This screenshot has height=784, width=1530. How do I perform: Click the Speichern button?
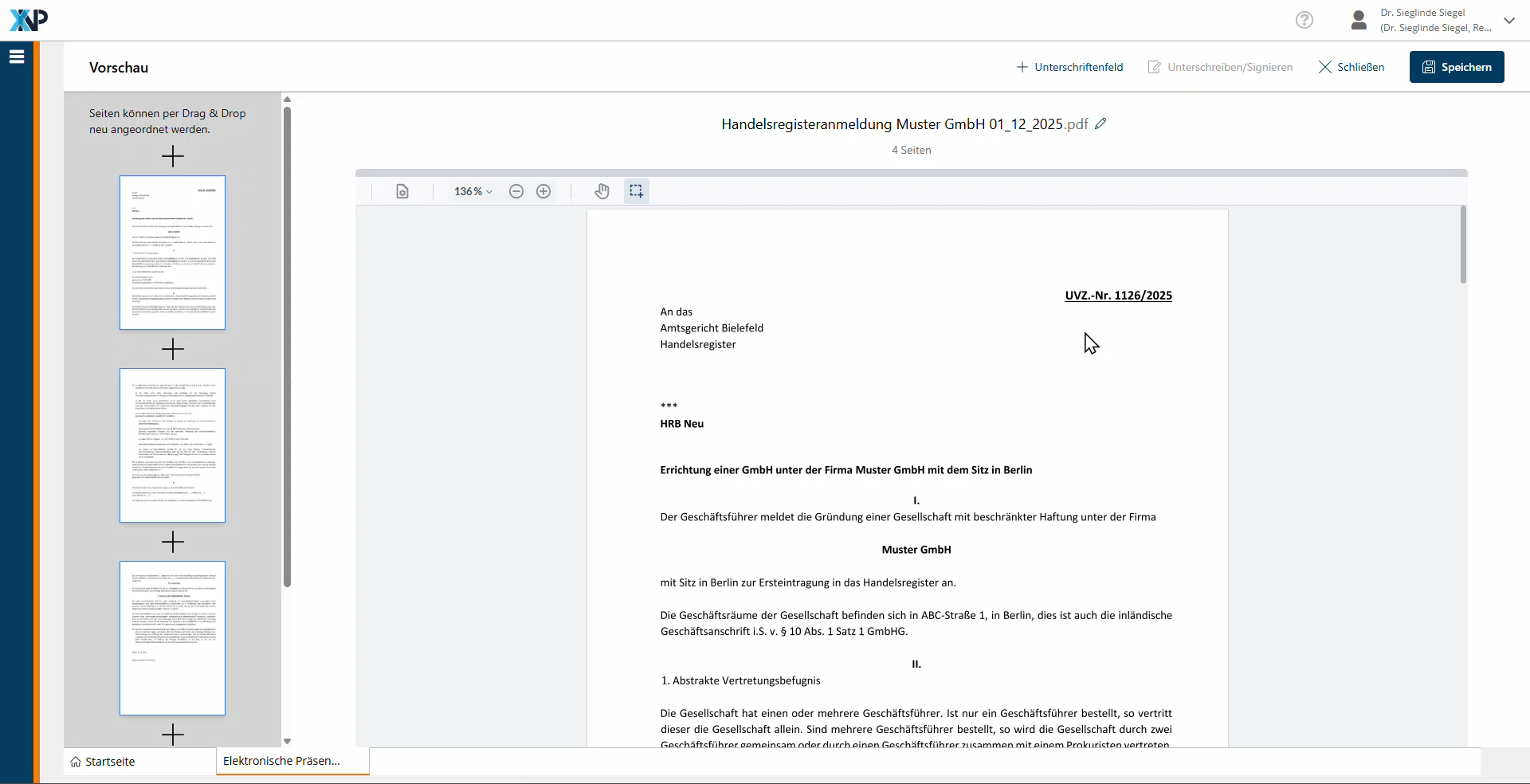click(1456, 67)
